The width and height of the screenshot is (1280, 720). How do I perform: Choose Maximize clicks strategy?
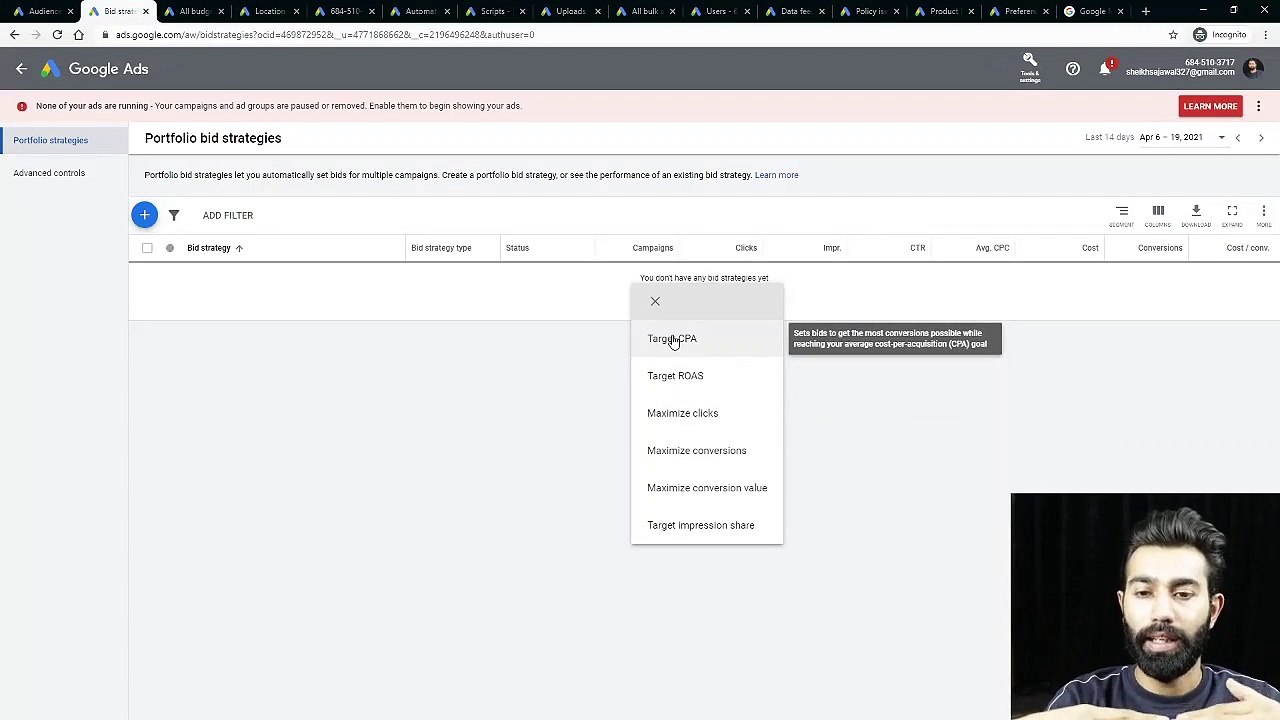coord(707,413)
